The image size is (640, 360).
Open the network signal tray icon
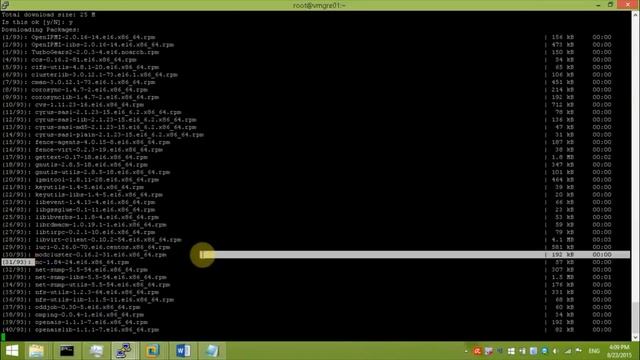click(567, 351)
